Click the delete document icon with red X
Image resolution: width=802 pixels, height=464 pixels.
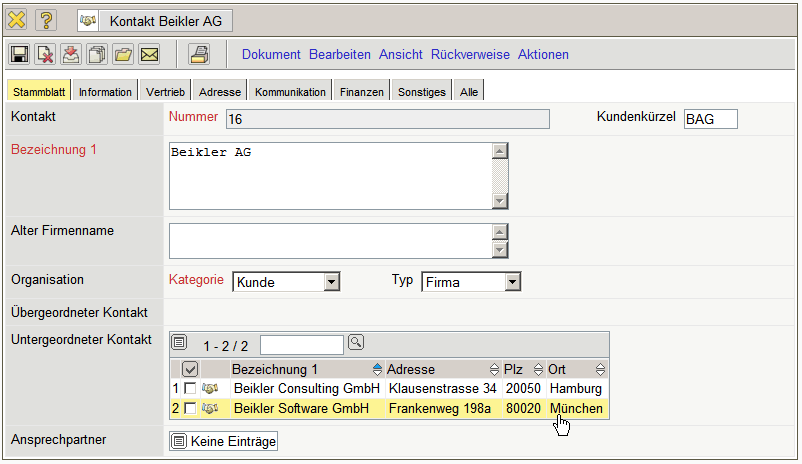45,54
